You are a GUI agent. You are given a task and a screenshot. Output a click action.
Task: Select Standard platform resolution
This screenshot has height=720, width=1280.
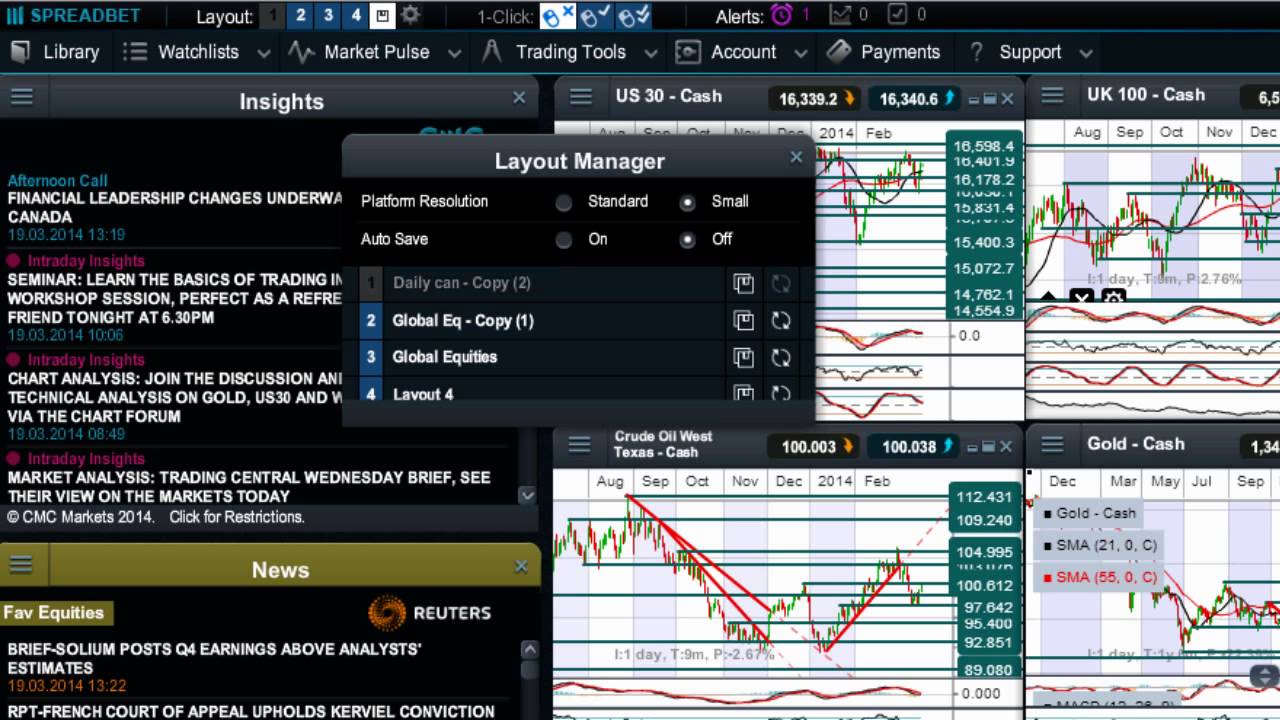coord(564,202)
